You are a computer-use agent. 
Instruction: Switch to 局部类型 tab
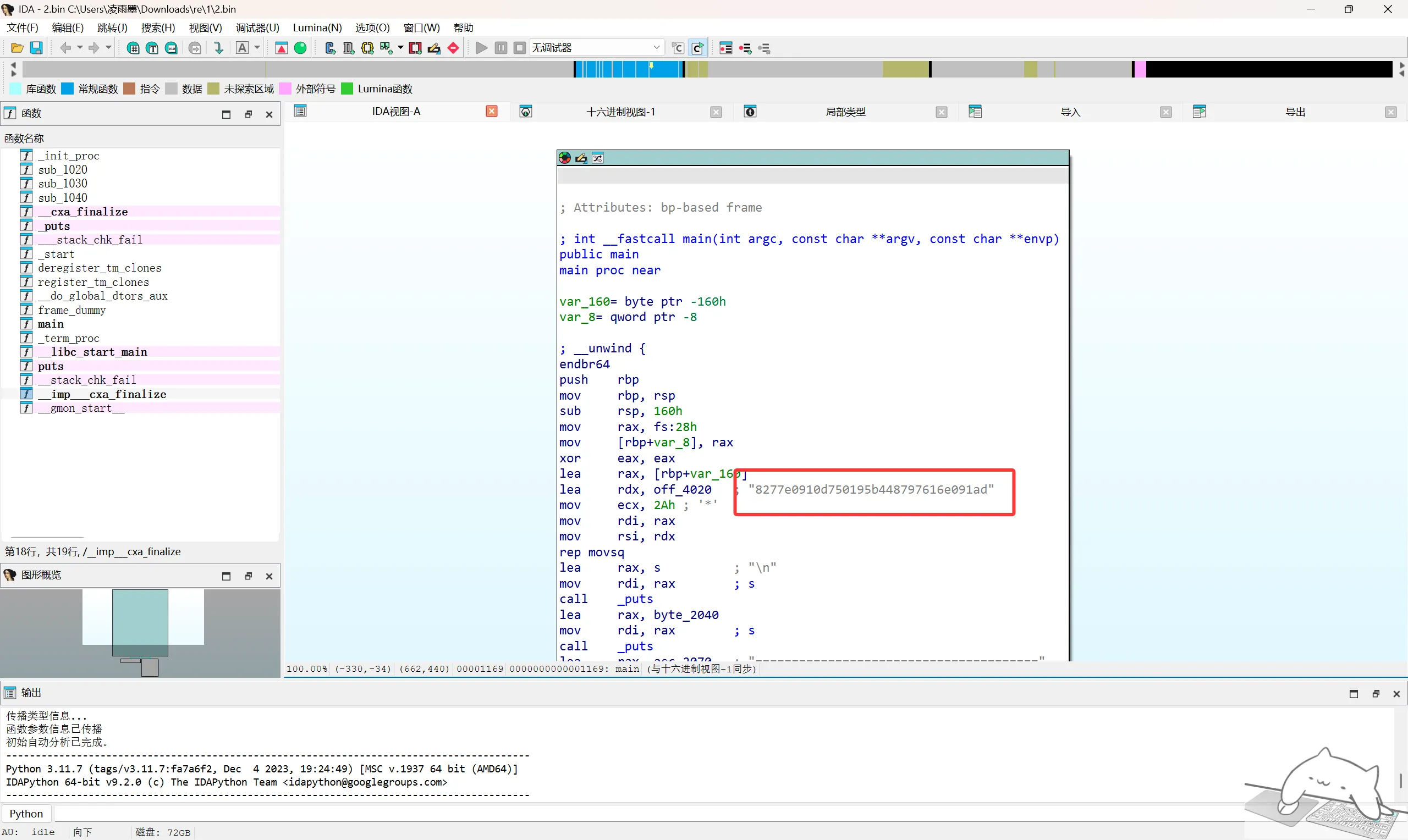[845, 112]
